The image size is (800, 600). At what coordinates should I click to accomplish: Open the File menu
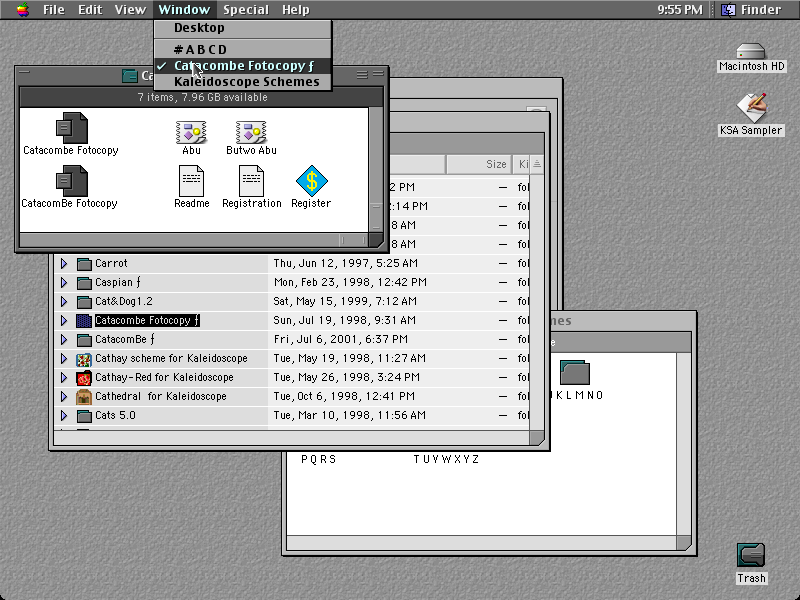tap(54, 10)
